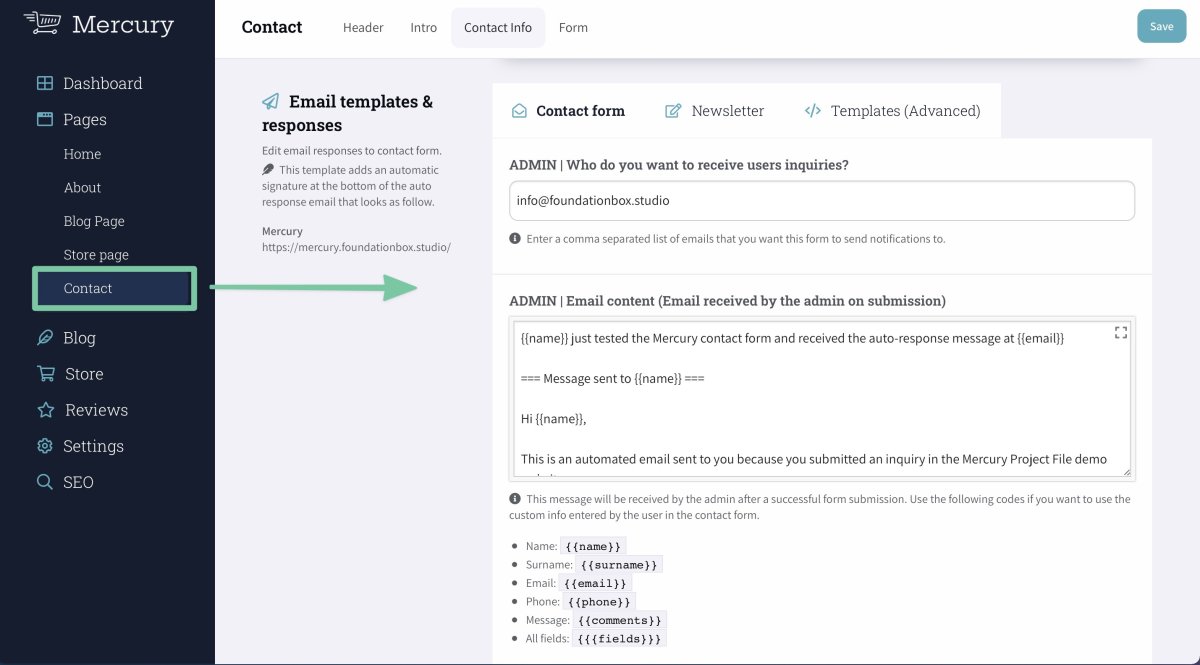Expand the email content editor to fullscreen
The image size is (1200, 665).
1120,333
